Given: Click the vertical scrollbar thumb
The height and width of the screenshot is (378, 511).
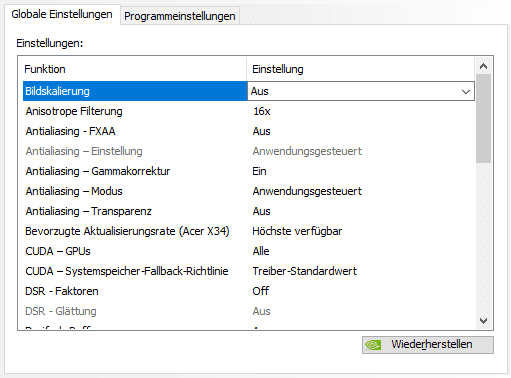Looking at the screenshot, I should point(484,119).
